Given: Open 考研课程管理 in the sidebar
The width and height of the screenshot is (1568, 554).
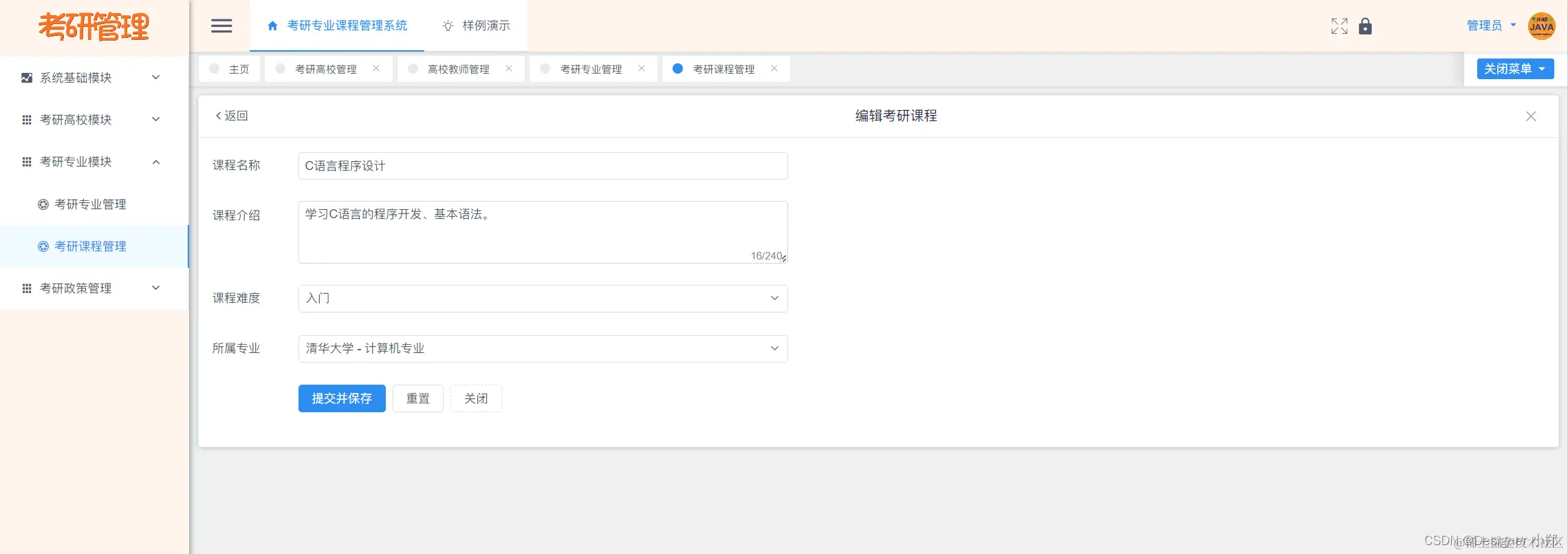Looking at the screenshot, I should pyautogui.click(x=94, y=246).
